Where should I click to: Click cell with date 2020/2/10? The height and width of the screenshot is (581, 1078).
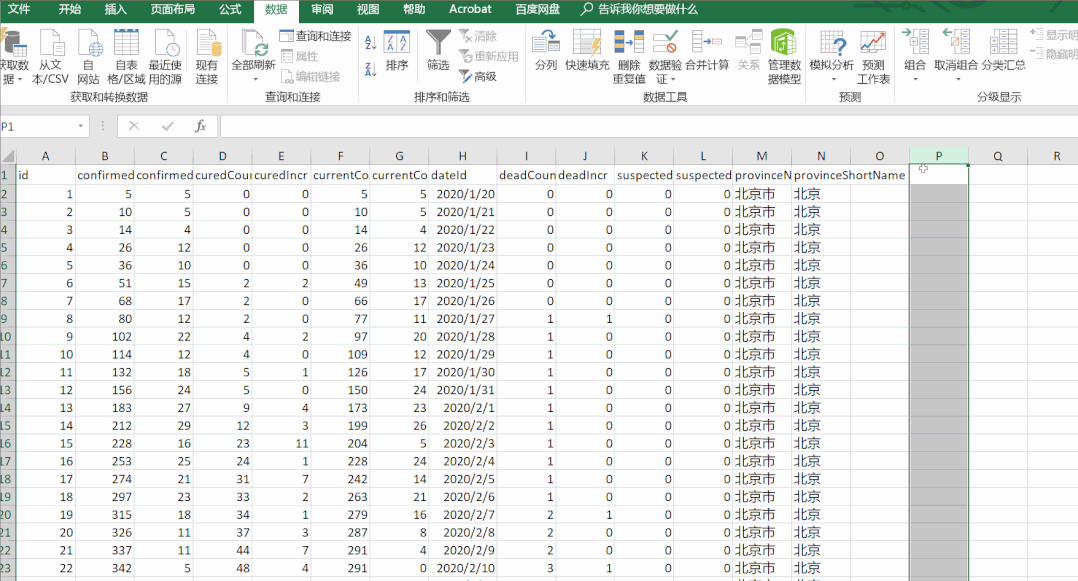463,569
